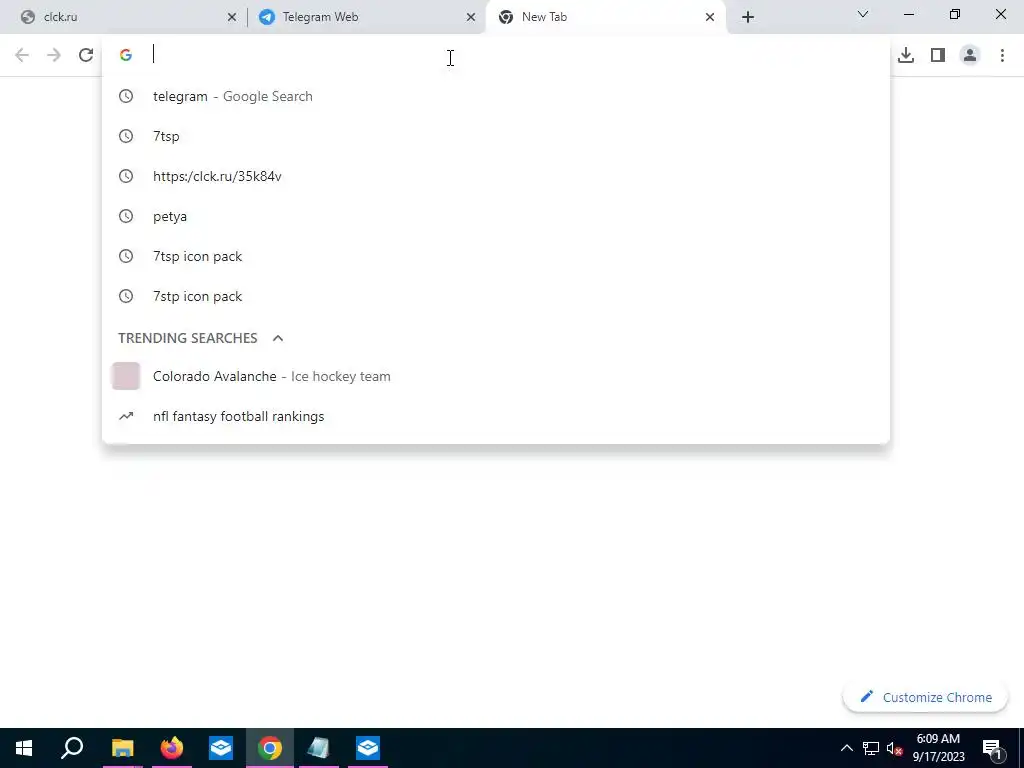Click the Chrome taskbar icon
This screenshot has height=768, width=1024.
[270, 748]
